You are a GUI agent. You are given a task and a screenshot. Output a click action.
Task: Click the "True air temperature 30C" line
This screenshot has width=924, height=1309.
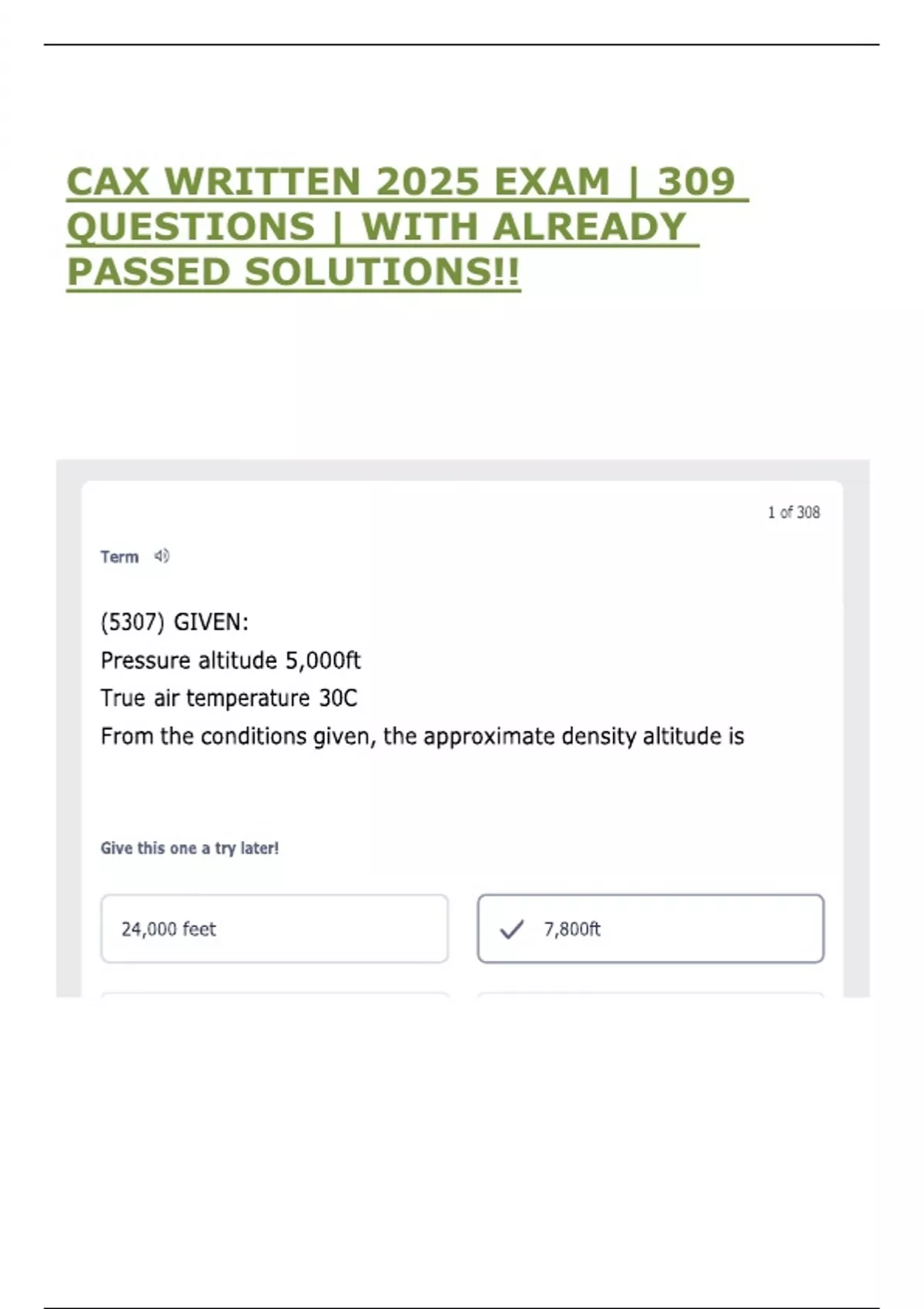229,698
